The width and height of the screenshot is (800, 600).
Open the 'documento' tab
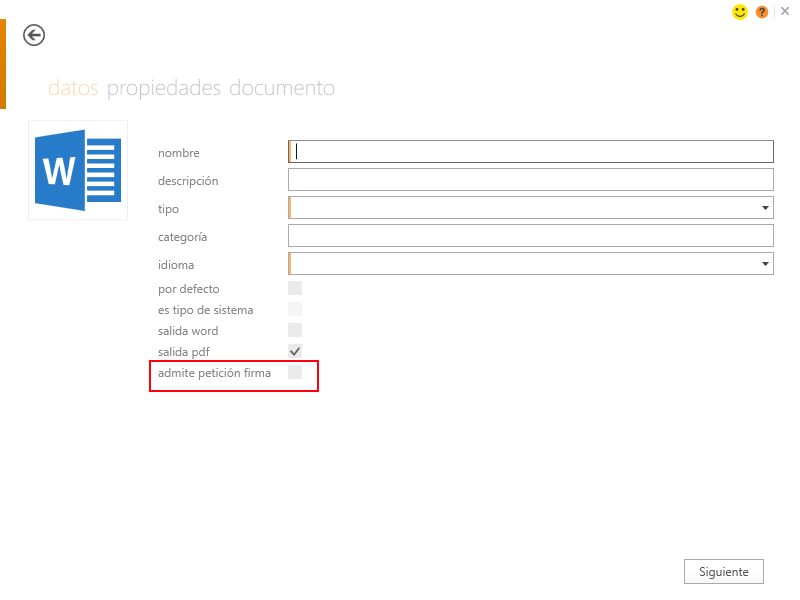point(282,88)
